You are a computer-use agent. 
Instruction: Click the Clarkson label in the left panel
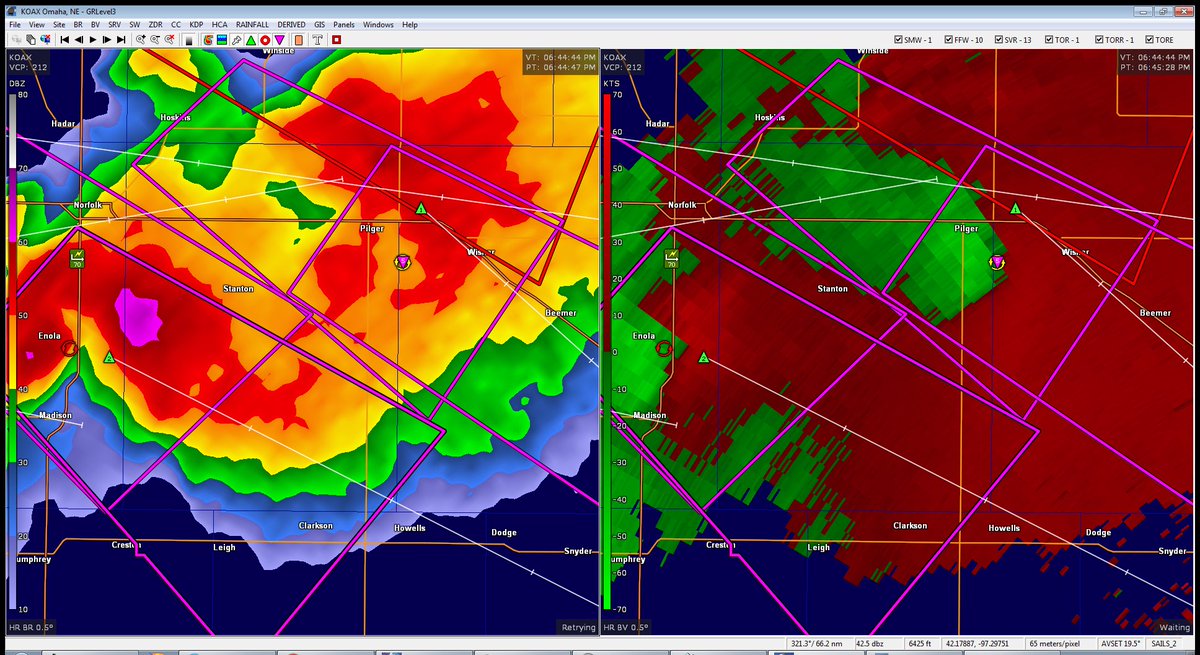pyautogui.click(x=316, y=525)
